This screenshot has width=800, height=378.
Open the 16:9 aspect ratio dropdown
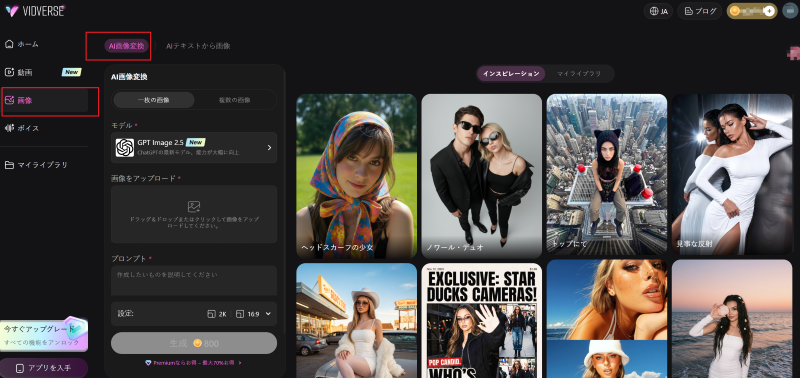[x=254, y=314]
